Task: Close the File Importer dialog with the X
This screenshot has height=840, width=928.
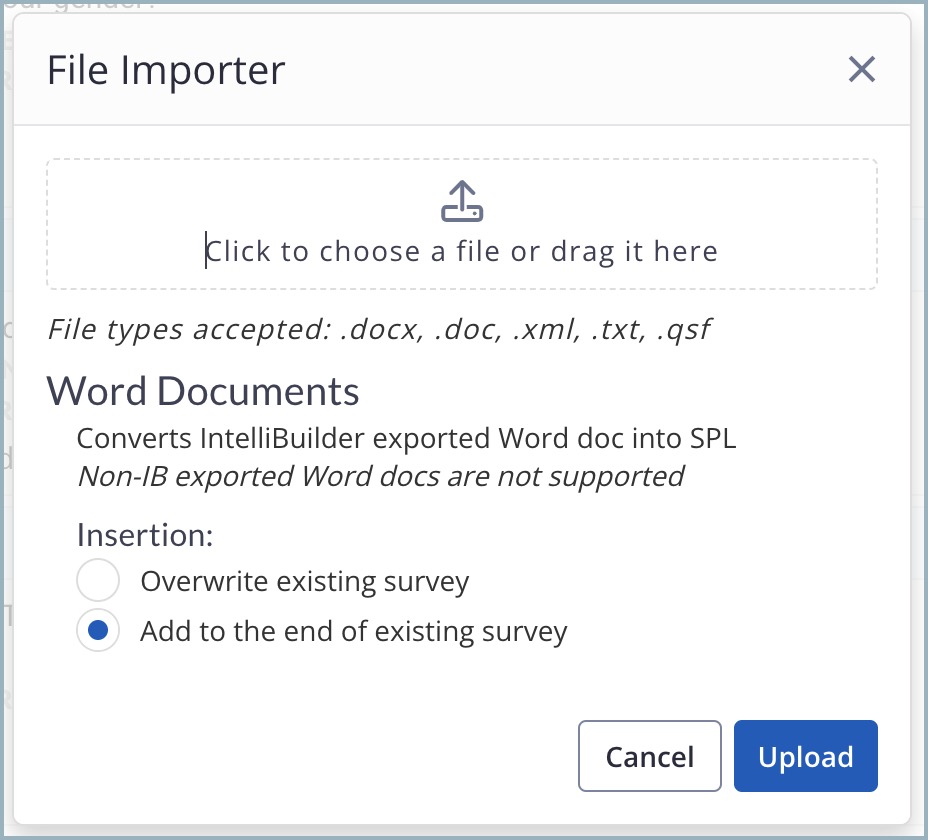Action: [861, 69]
